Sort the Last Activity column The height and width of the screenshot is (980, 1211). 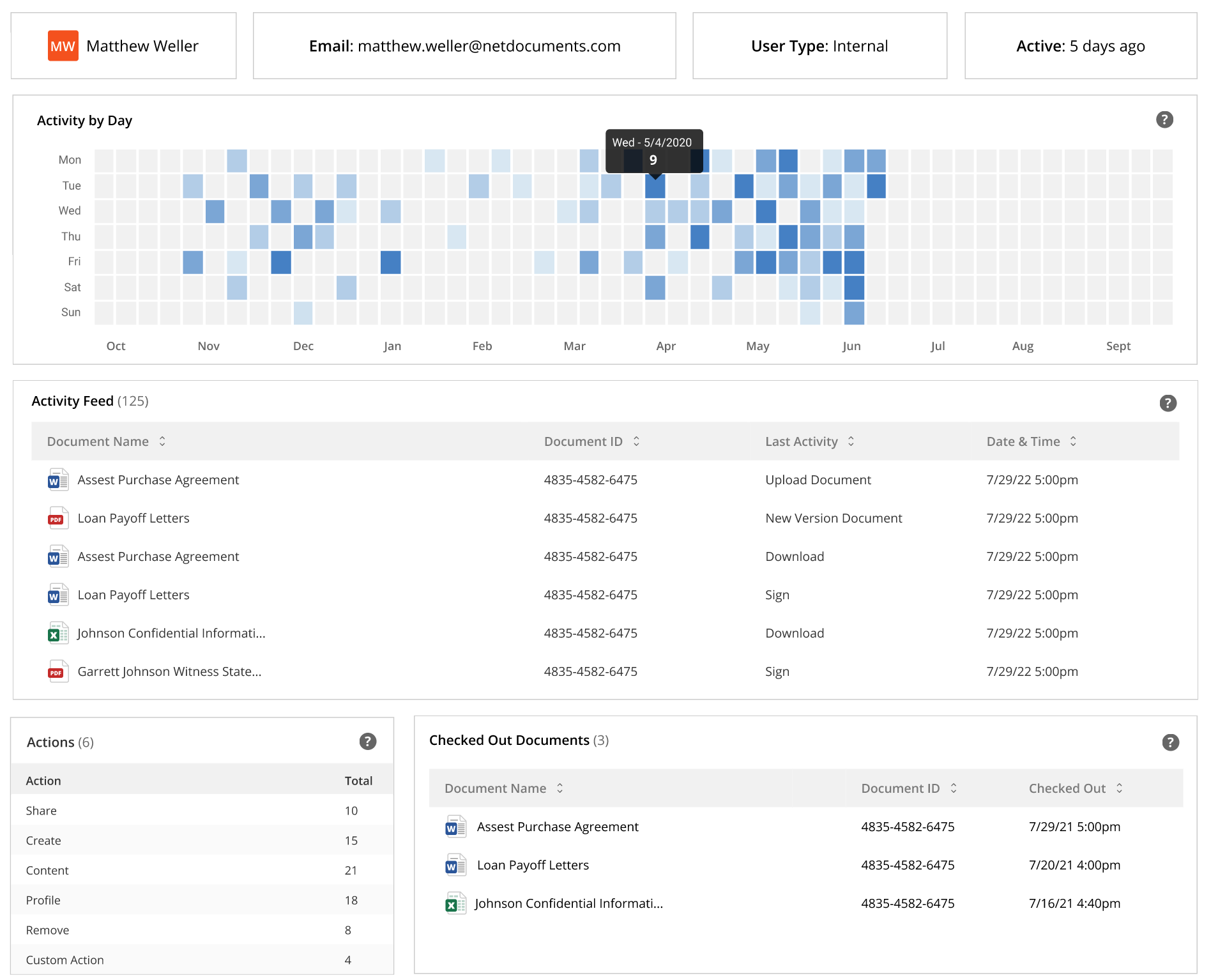[x=851, y=441]
